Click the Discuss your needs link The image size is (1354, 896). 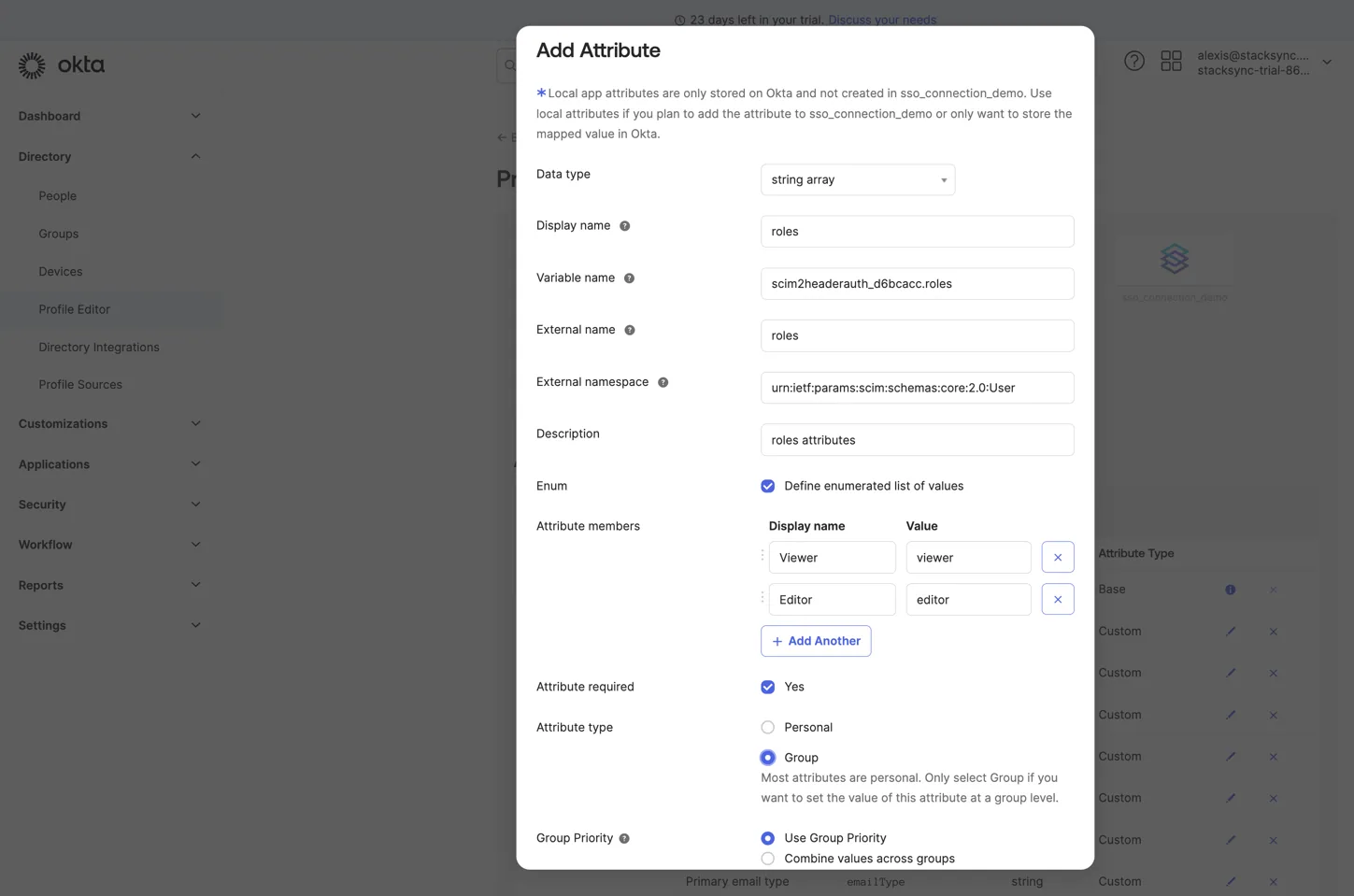[882, 20]
